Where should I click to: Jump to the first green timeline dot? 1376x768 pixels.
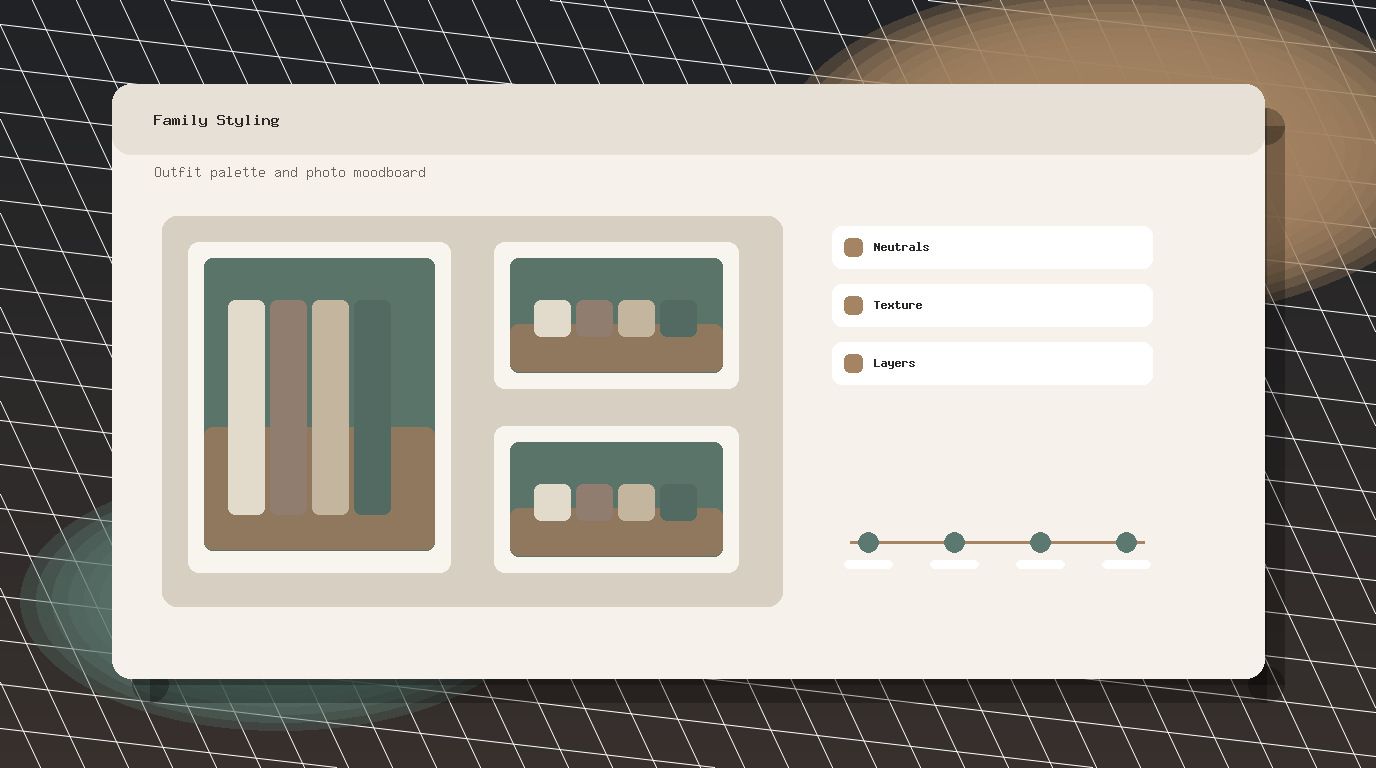tap(868, 542)
